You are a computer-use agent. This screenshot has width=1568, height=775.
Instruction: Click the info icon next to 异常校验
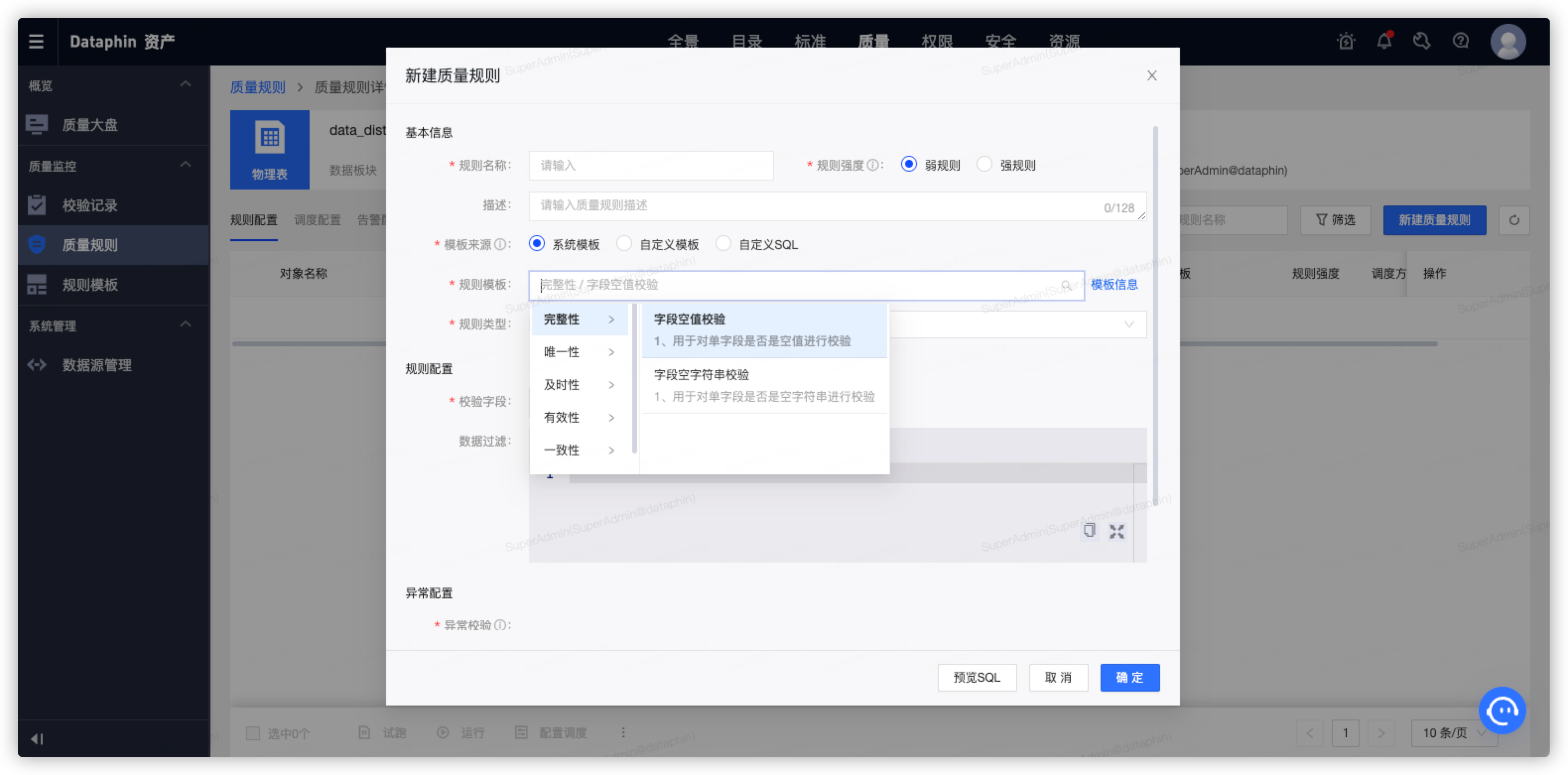(500, 625)
